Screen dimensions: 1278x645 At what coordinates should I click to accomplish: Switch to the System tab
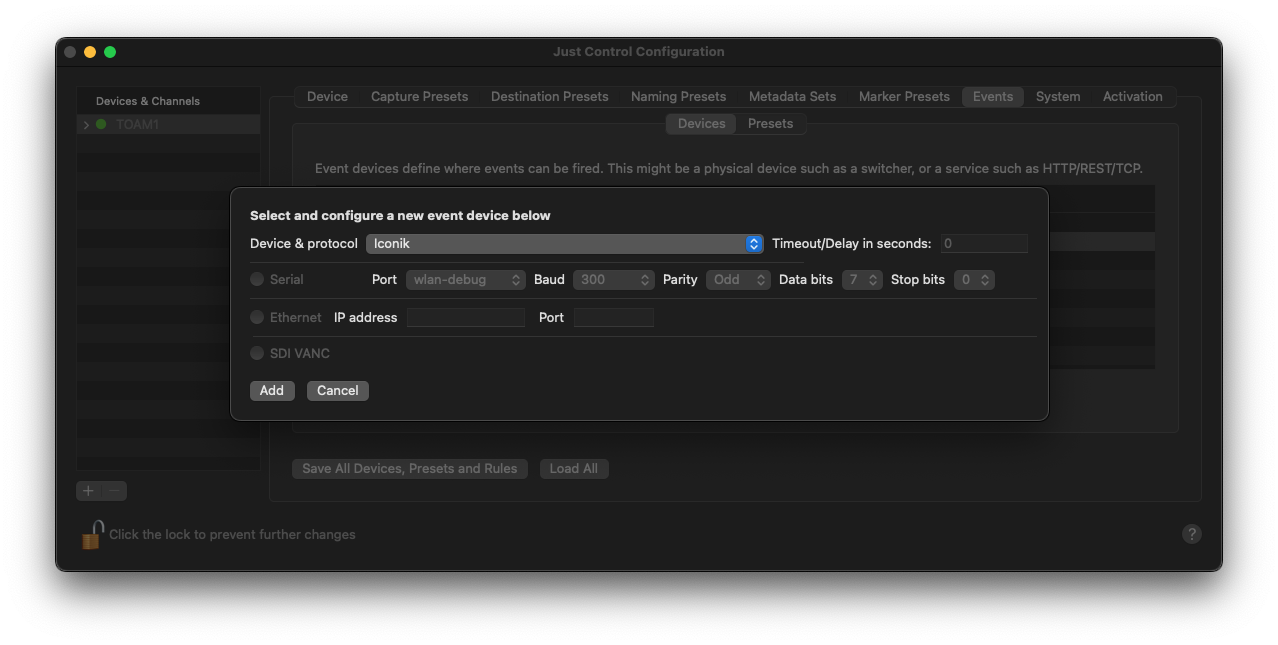(1058, 97)
